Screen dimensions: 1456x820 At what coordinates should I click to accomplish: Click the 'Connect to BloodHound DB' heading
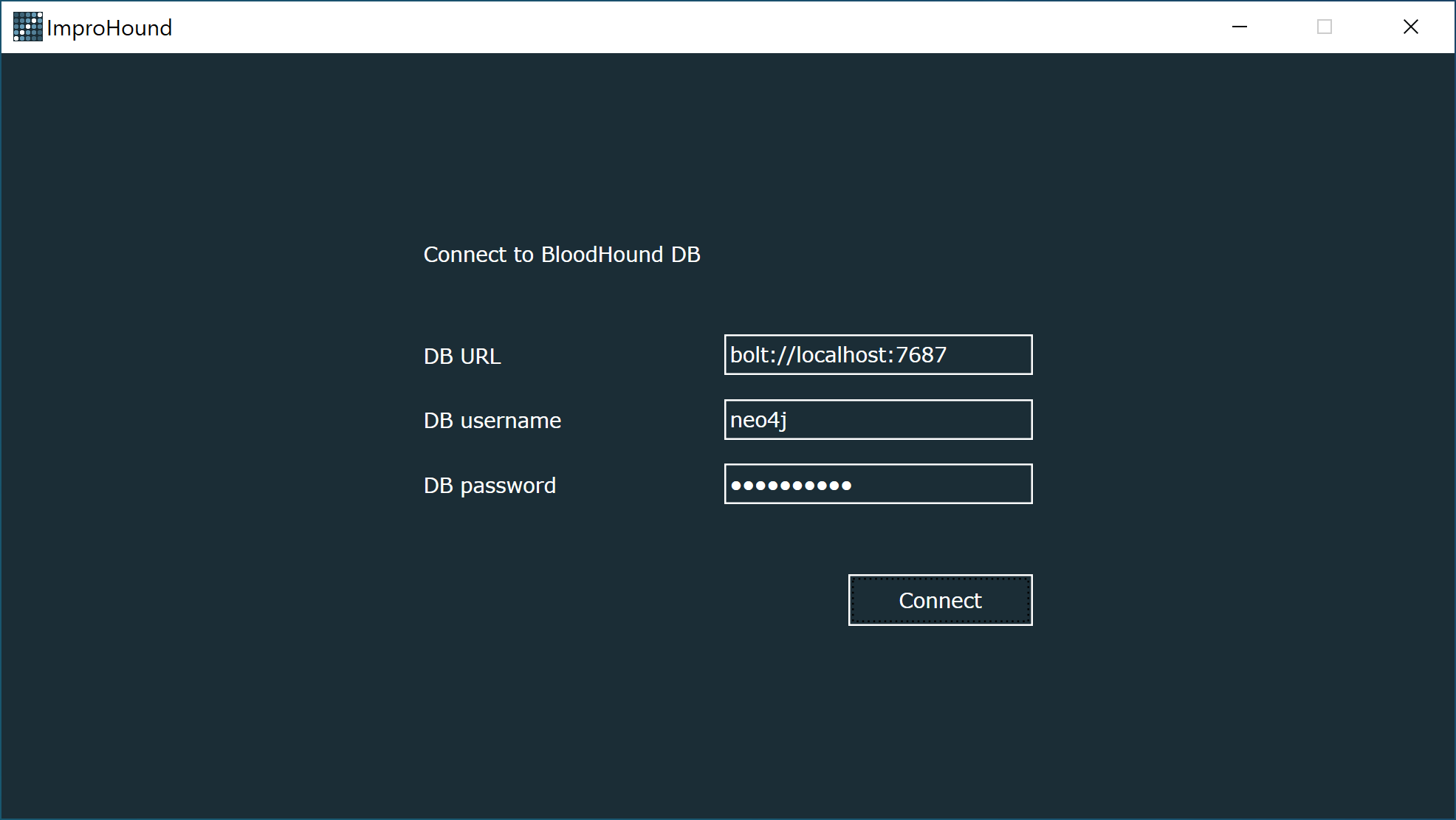click(562, 255)
